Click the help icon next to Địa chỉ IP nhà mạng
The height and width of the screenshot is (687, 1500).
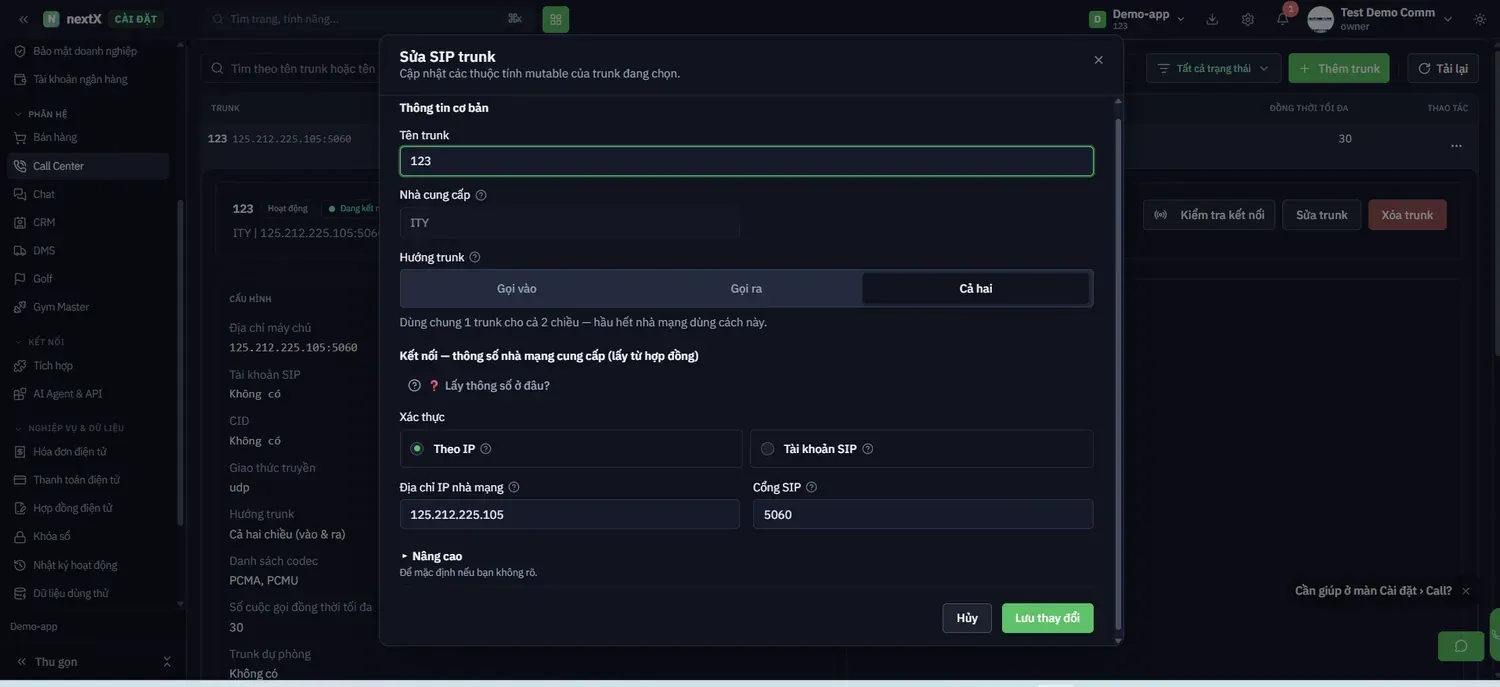514,487
